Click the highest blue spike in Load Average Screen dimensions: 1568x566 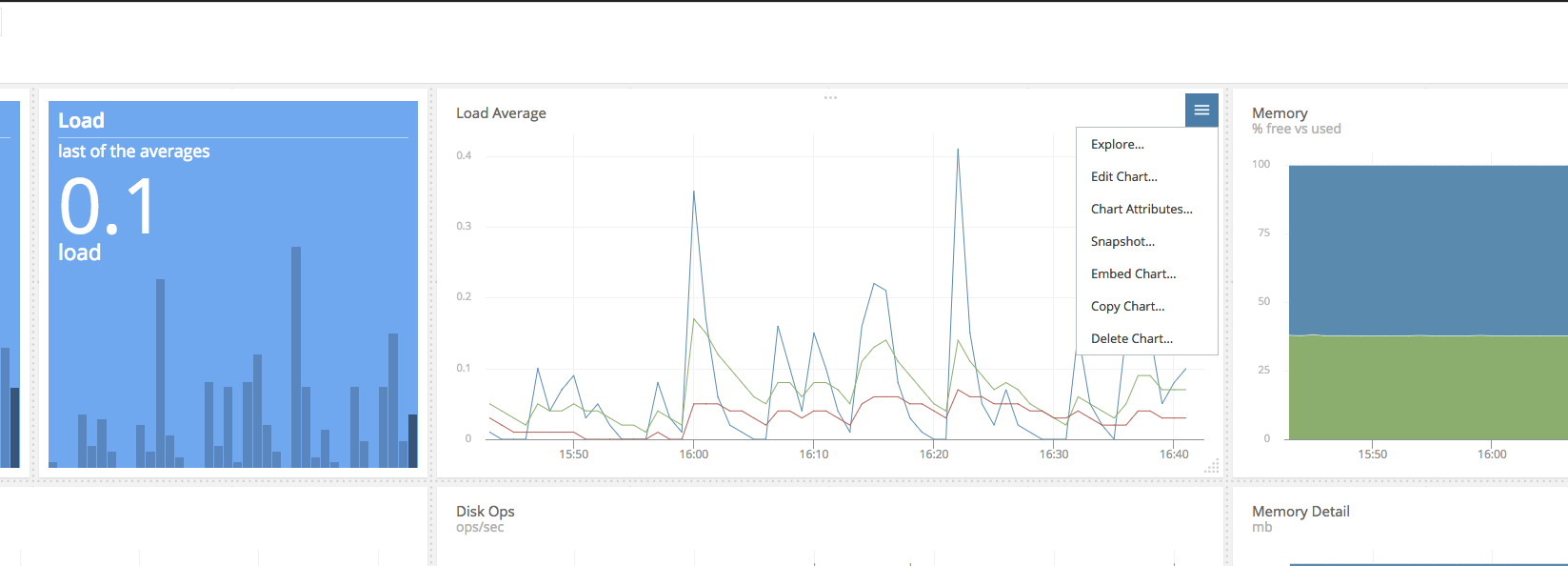click(958, 152)
